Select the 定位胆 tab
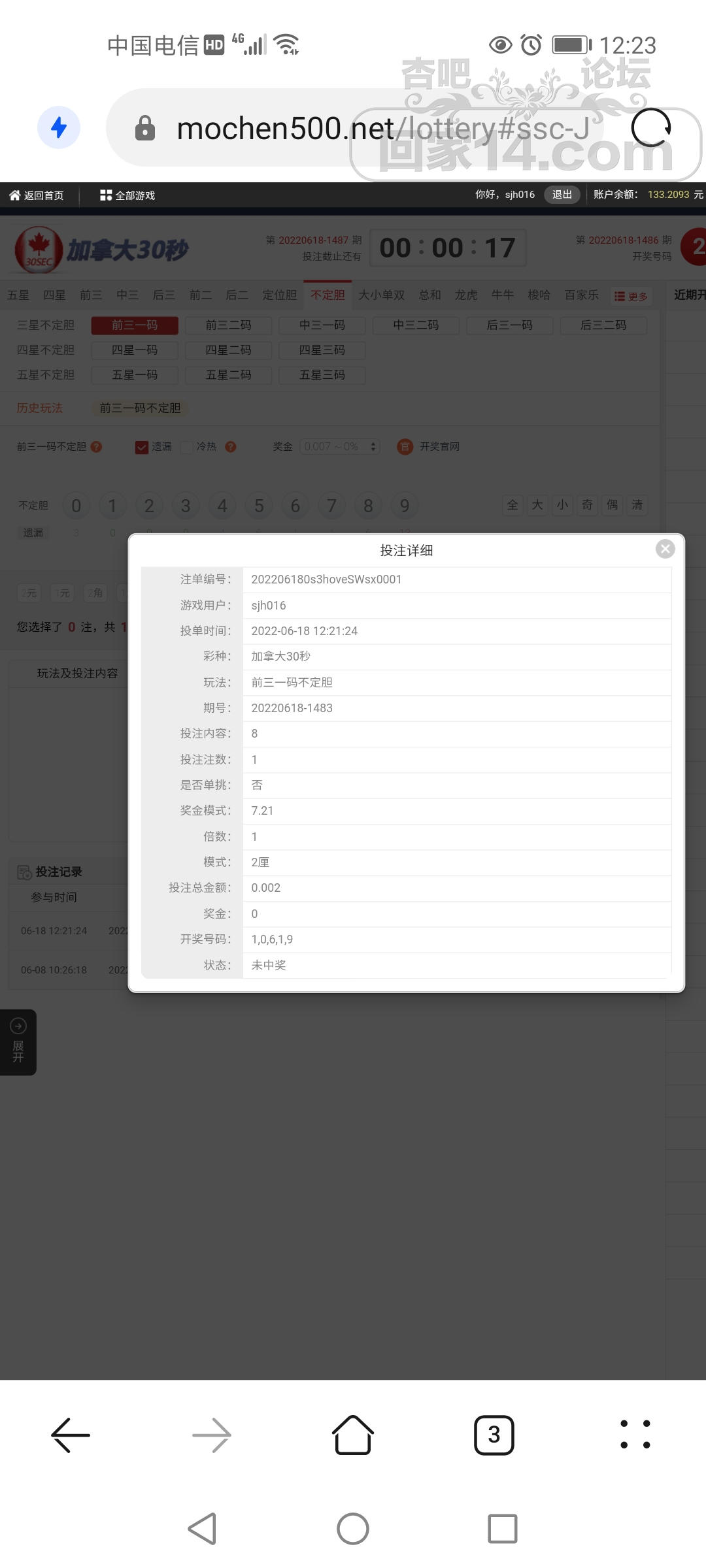The width and height of the screenshot is (706, 1568). (279, 295)
